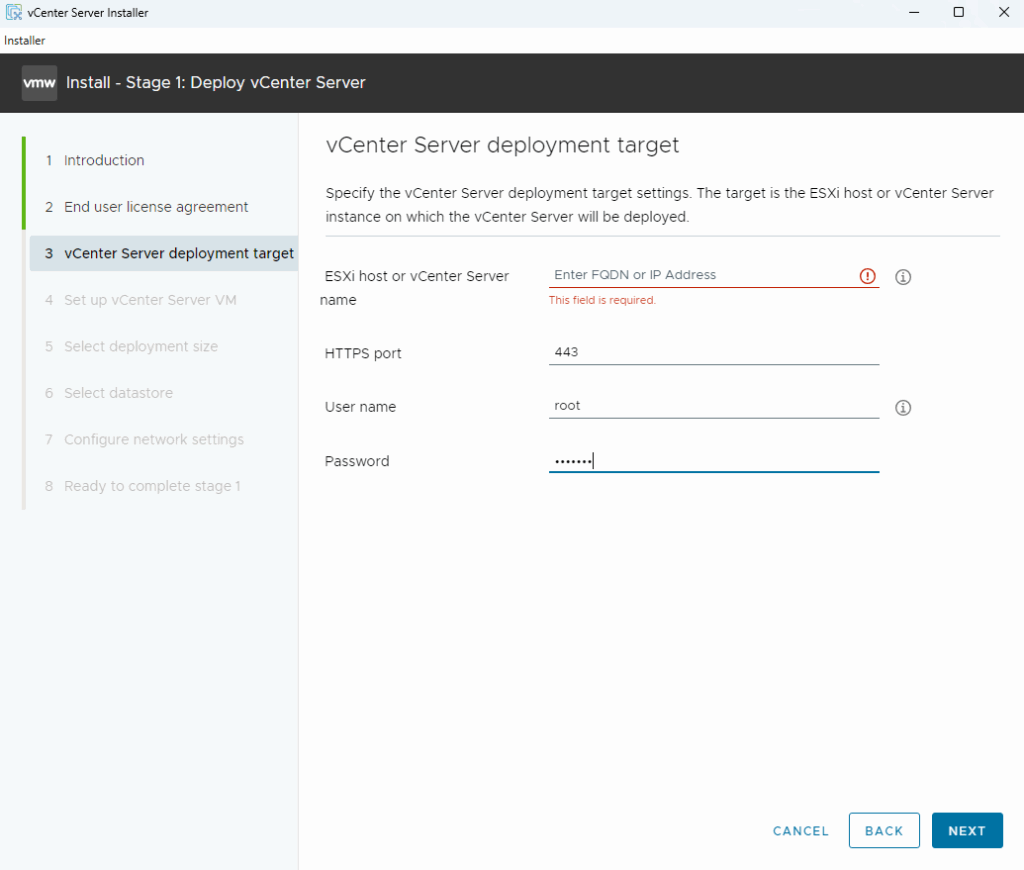Click the NEXT button
Viewport: 1024px width, 870px height.
pos(967,831)
